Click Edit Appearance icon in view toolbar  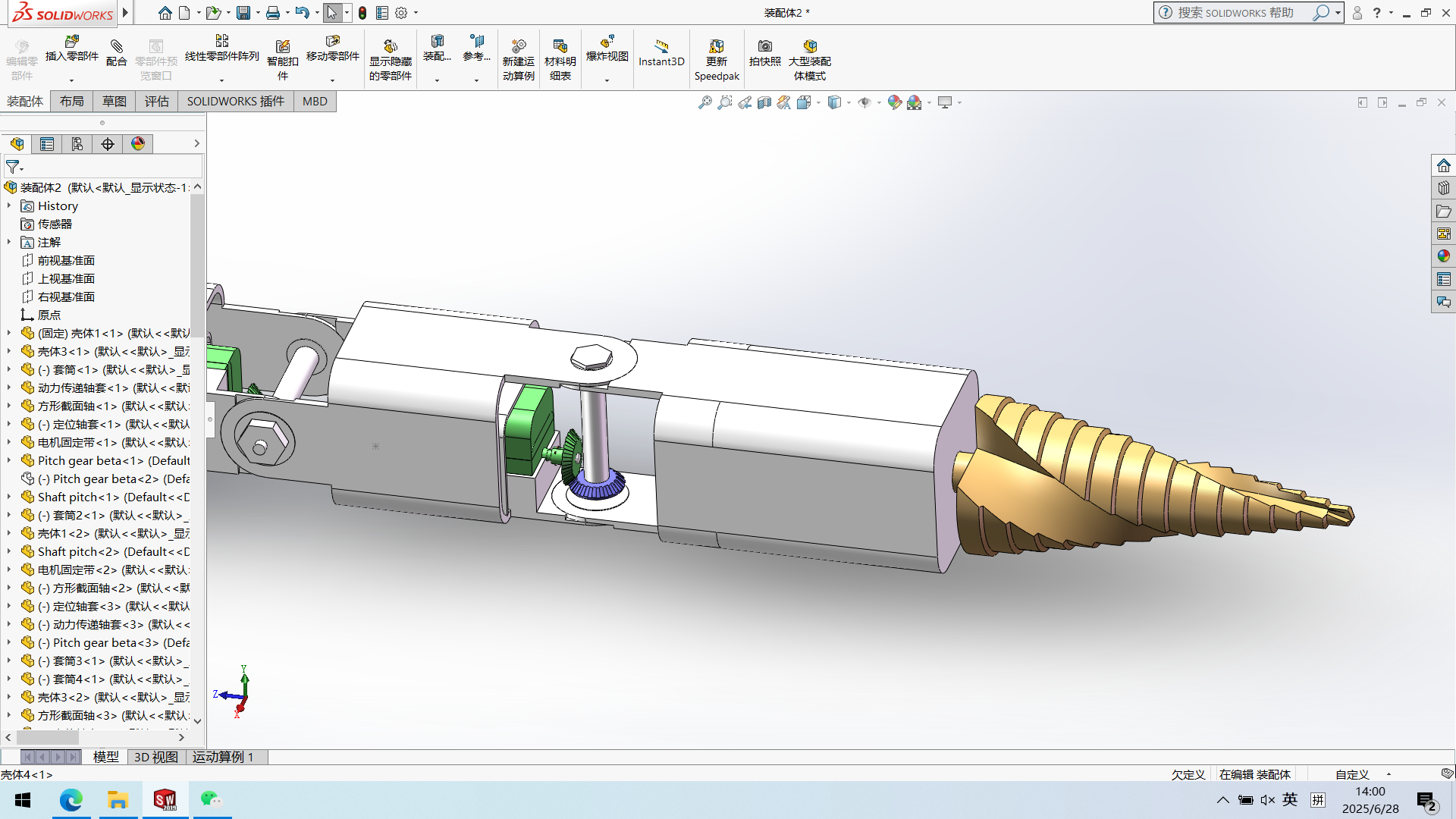point(894,102)
